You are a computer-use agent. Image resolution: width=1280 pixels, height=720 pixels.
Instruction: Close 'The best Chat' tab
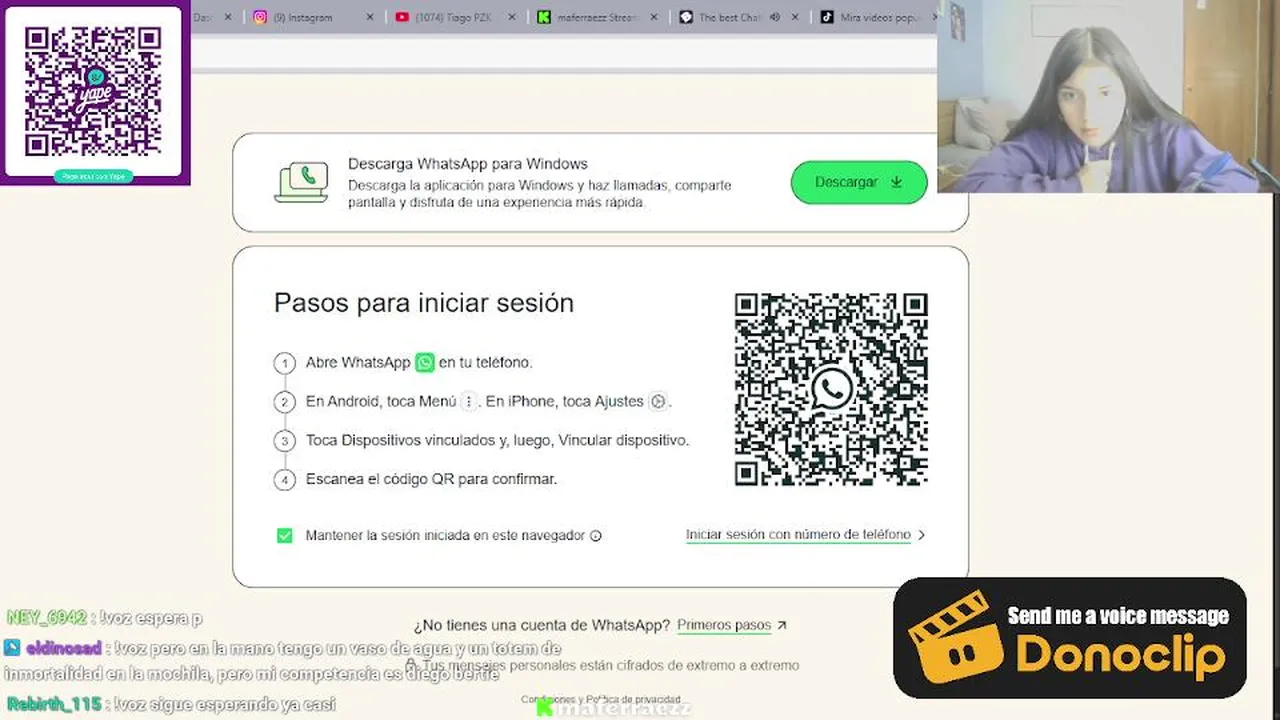[x=796, y=17]
